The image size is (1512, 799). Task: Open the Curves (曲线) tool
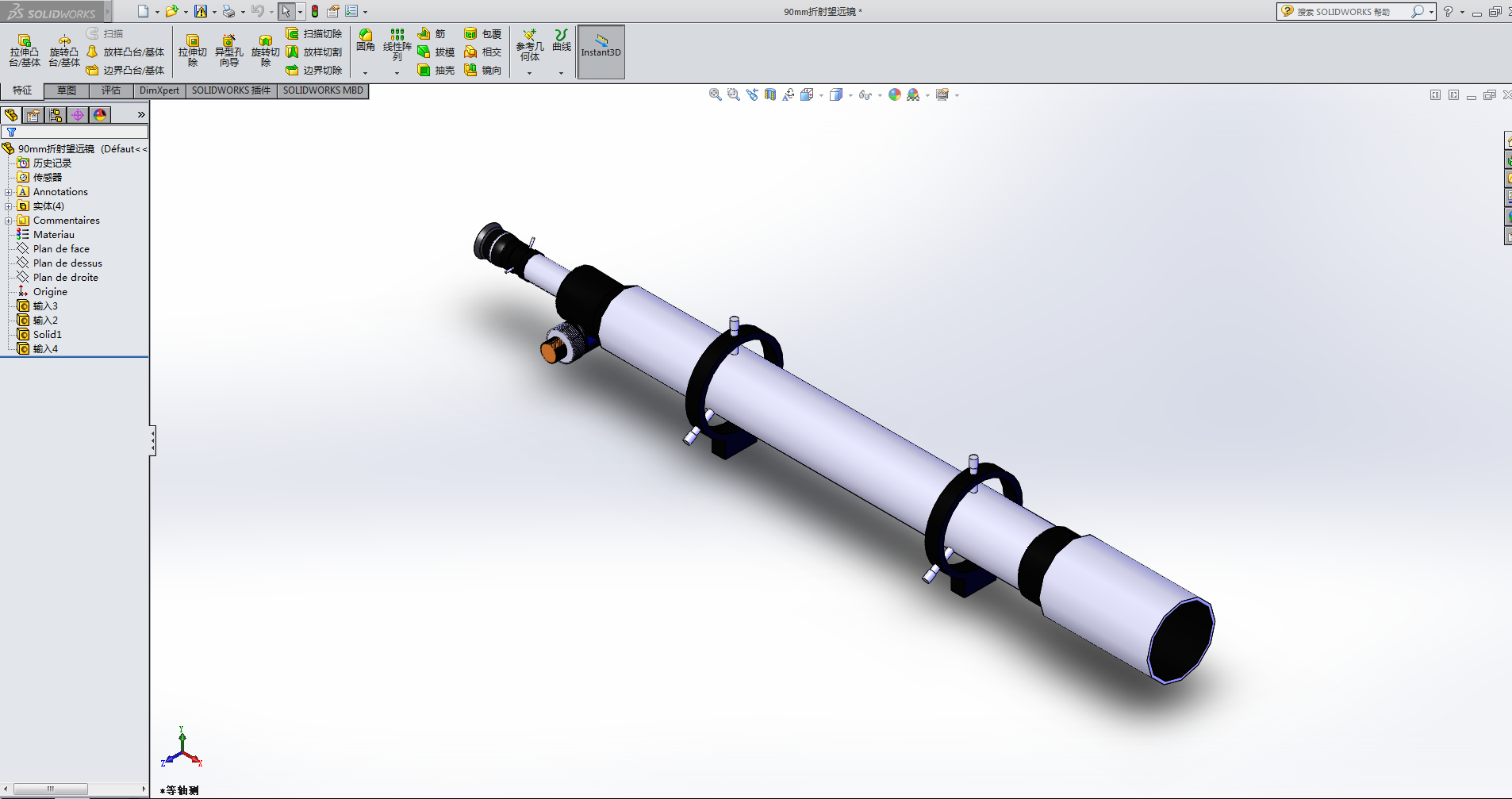pos(562,40)
